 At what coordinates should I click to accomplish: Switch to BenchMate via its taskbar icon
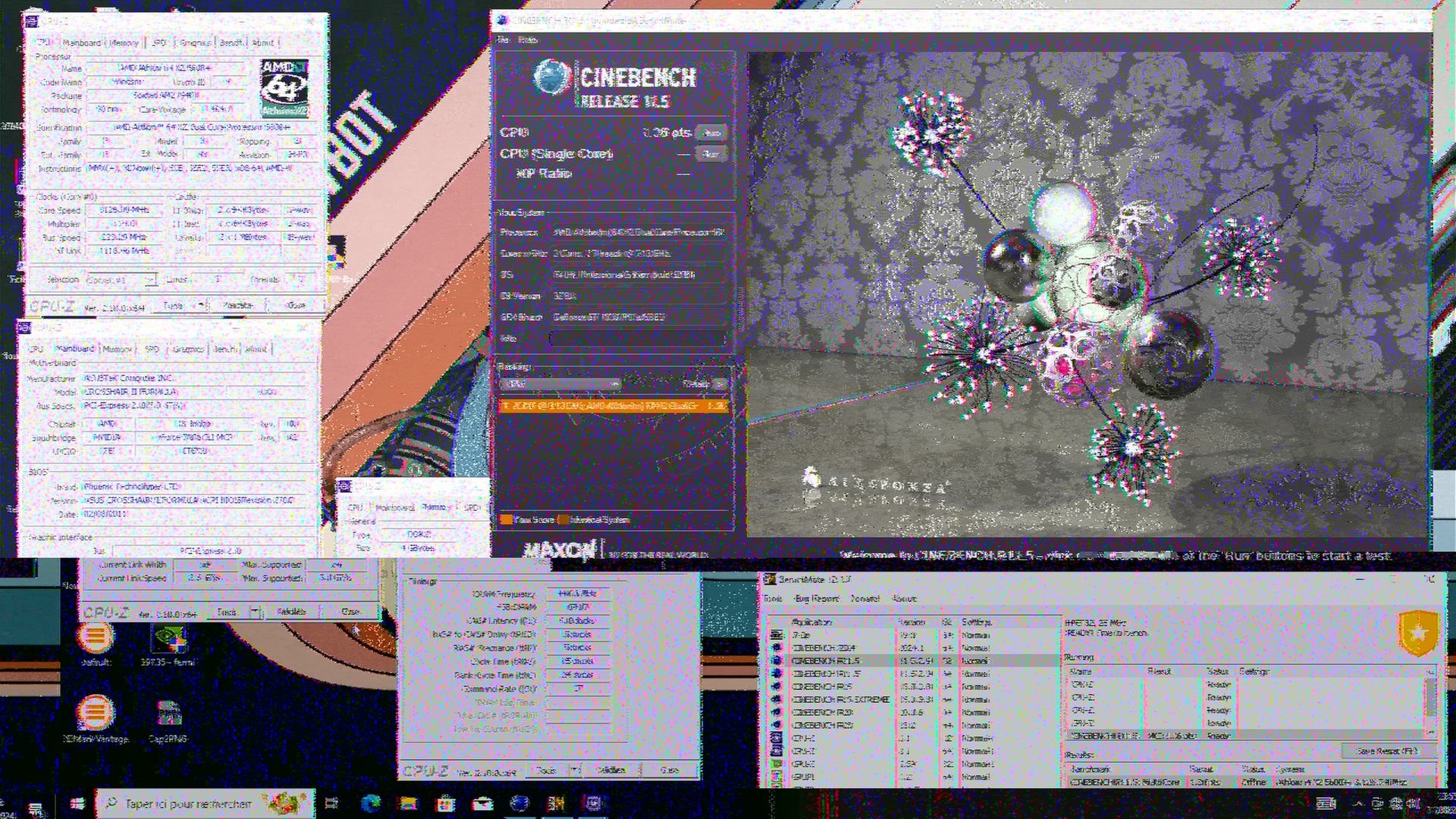click(557, 804)
